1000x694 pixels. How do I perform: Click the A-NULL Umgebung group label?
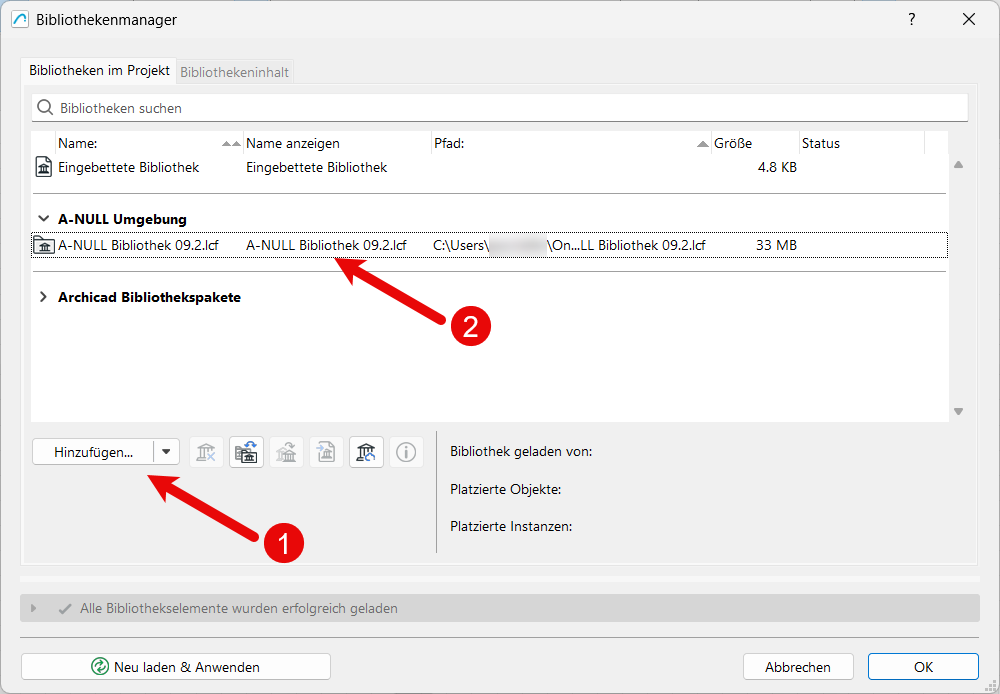[x=122, y=219]
